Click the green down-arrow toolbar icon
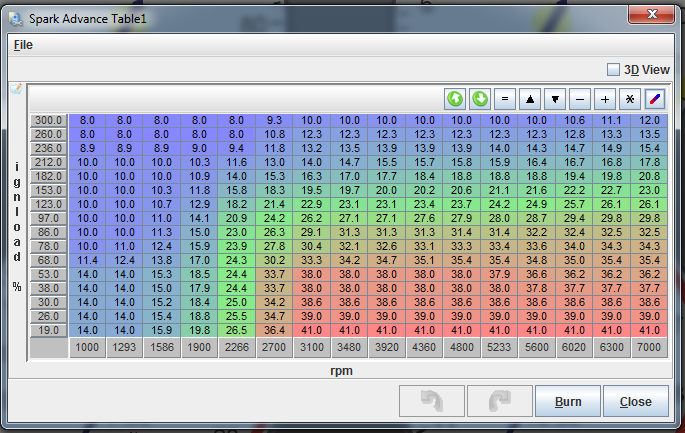685x433 pixels. [480, 99]
